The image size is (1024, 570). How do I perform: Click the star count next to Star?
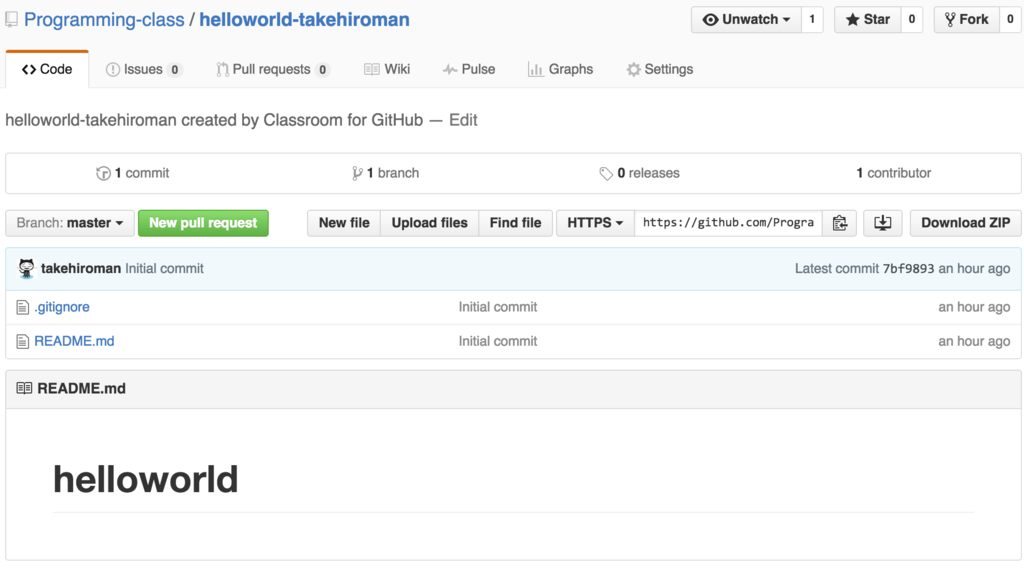tap(912, 20)
